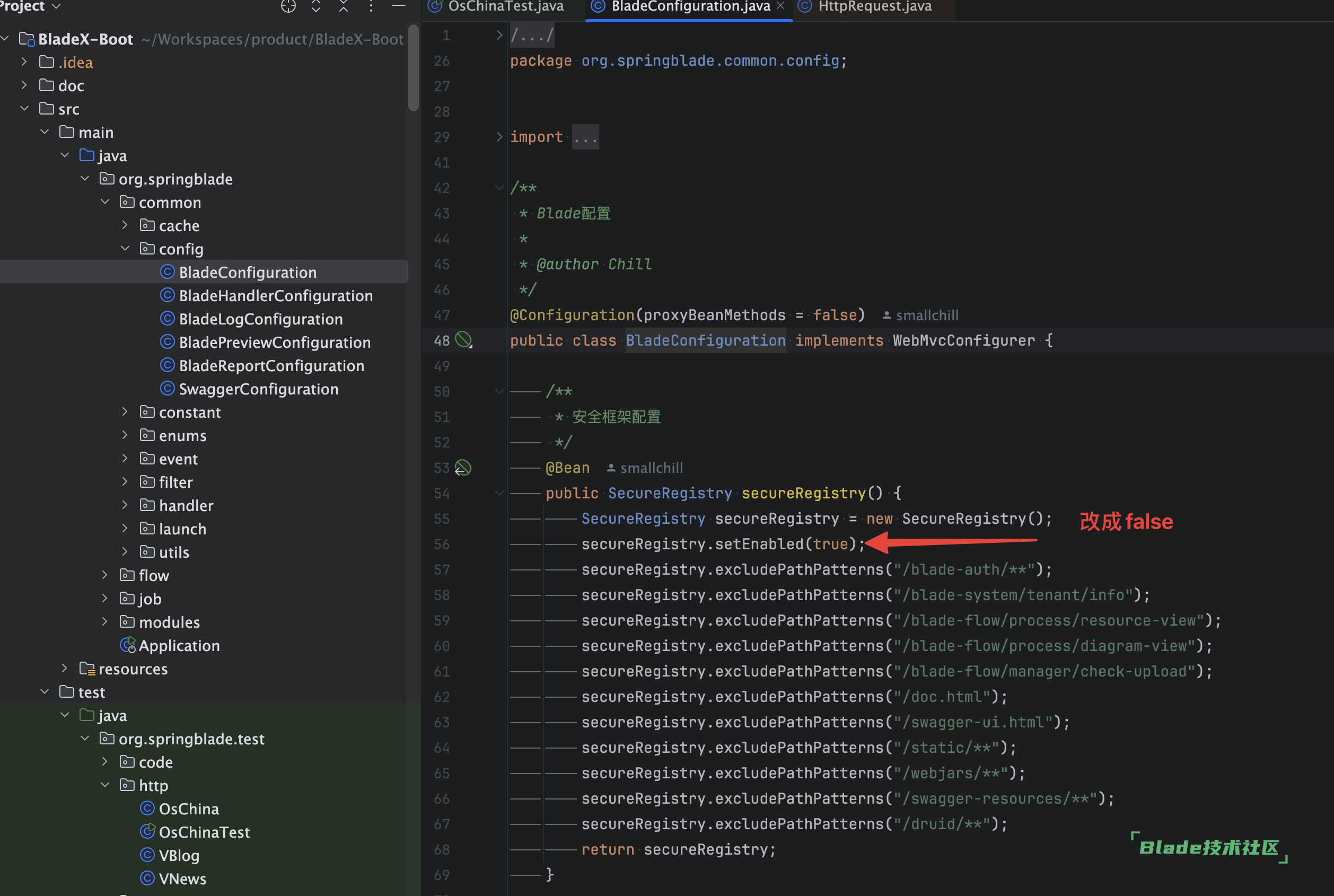Open the VBlog class

170,855
